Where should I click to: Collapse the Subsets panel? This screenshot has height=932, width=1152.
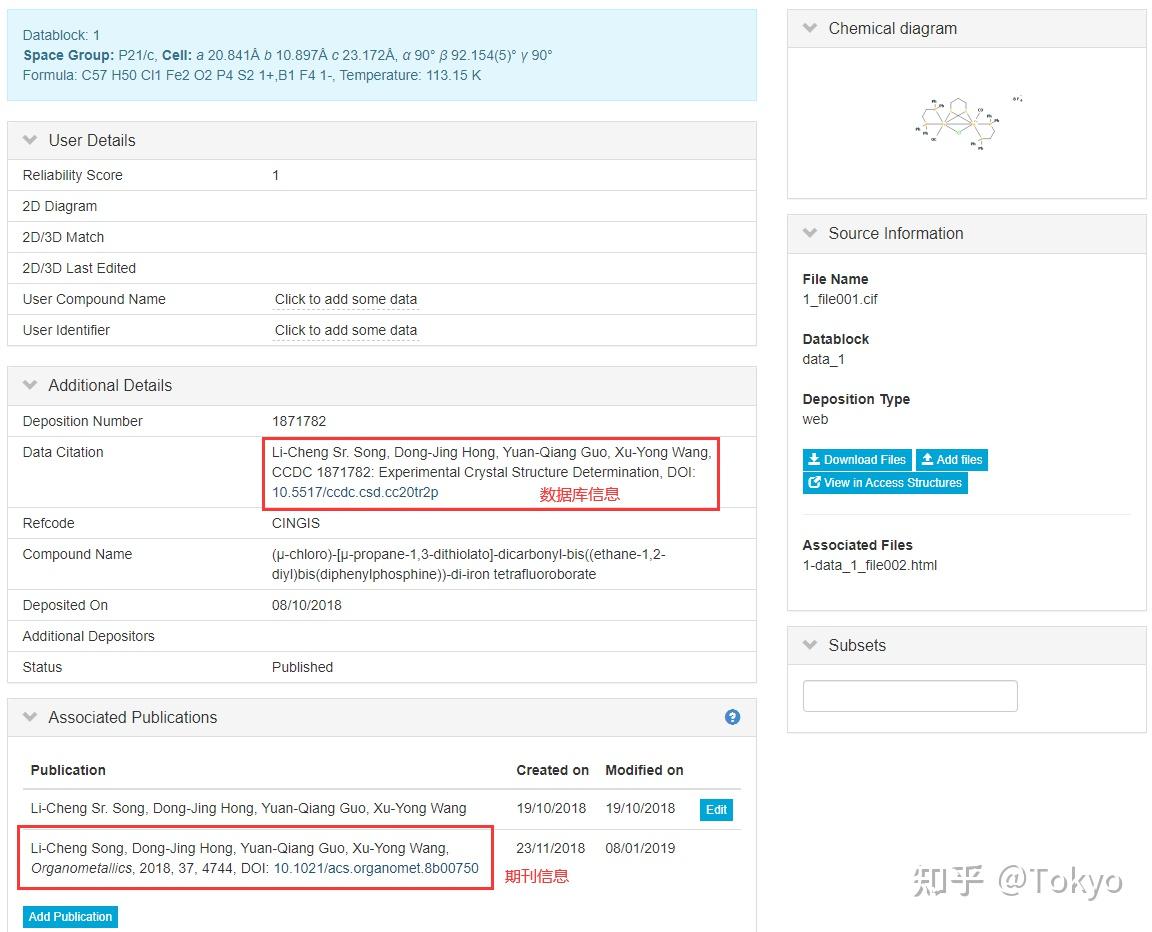pos(810,645)
